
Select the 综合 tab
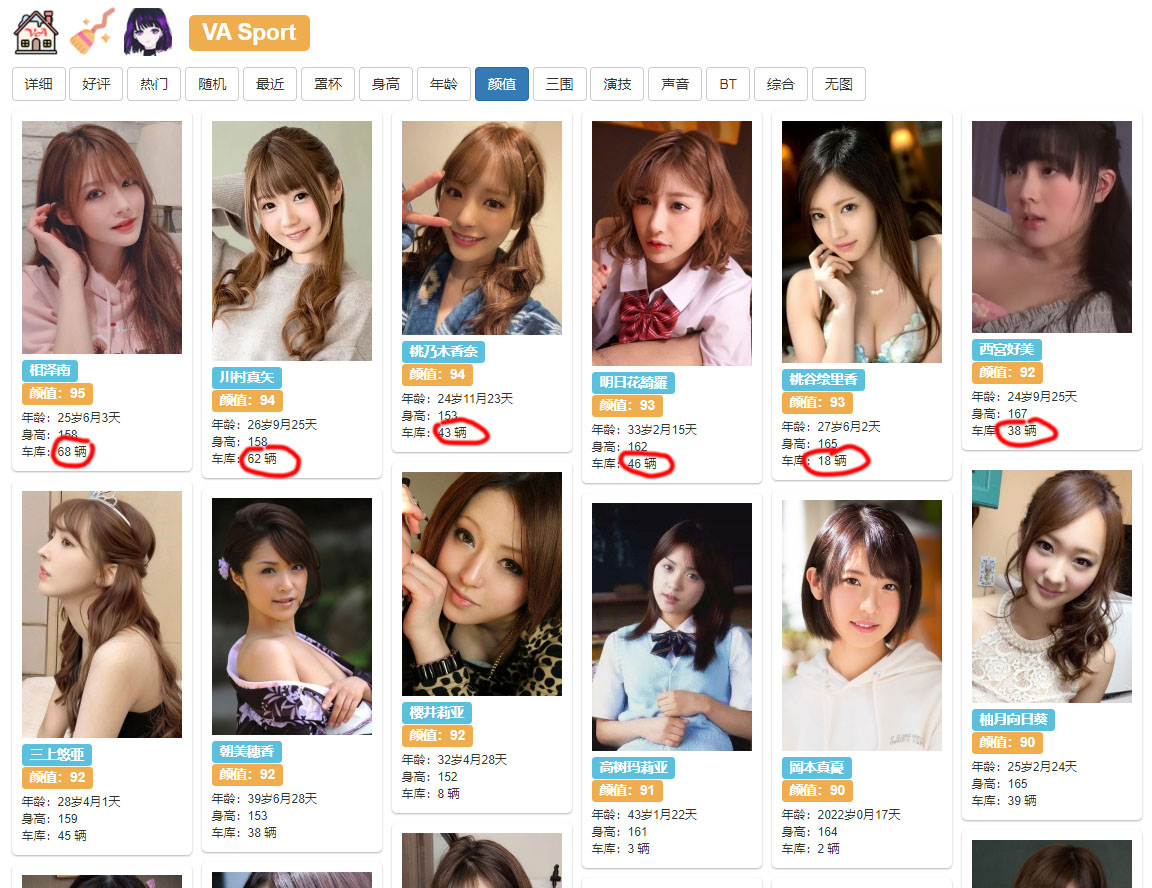click(x=780, y=84)
